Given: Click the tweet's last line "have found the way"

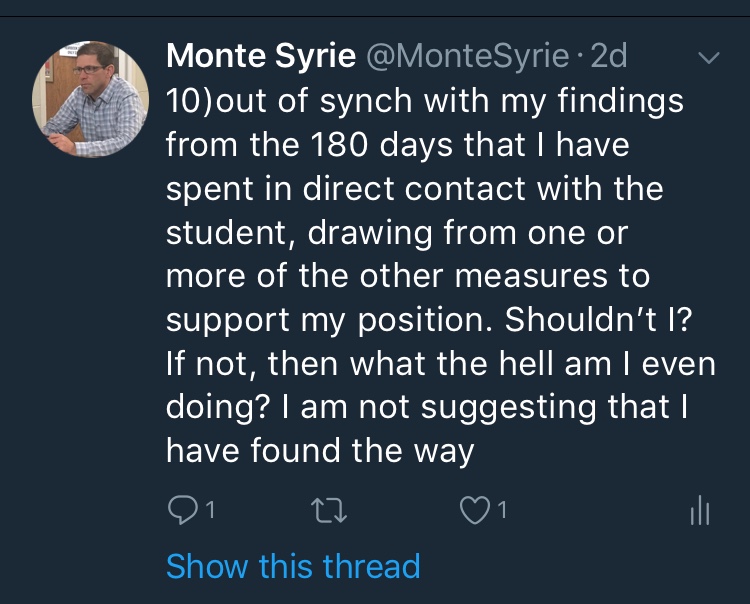Looking at the screenshot, I should click(319, 452).
